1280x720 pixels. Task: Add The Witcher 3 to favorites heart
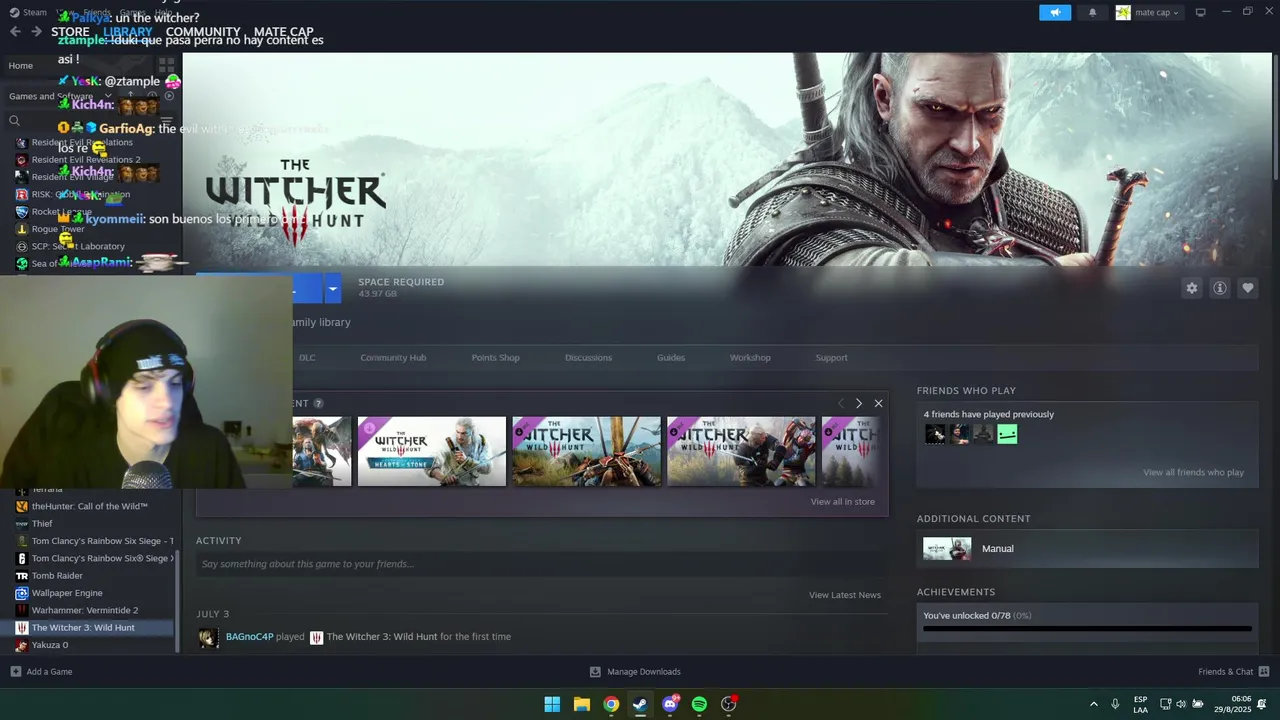1248,288
